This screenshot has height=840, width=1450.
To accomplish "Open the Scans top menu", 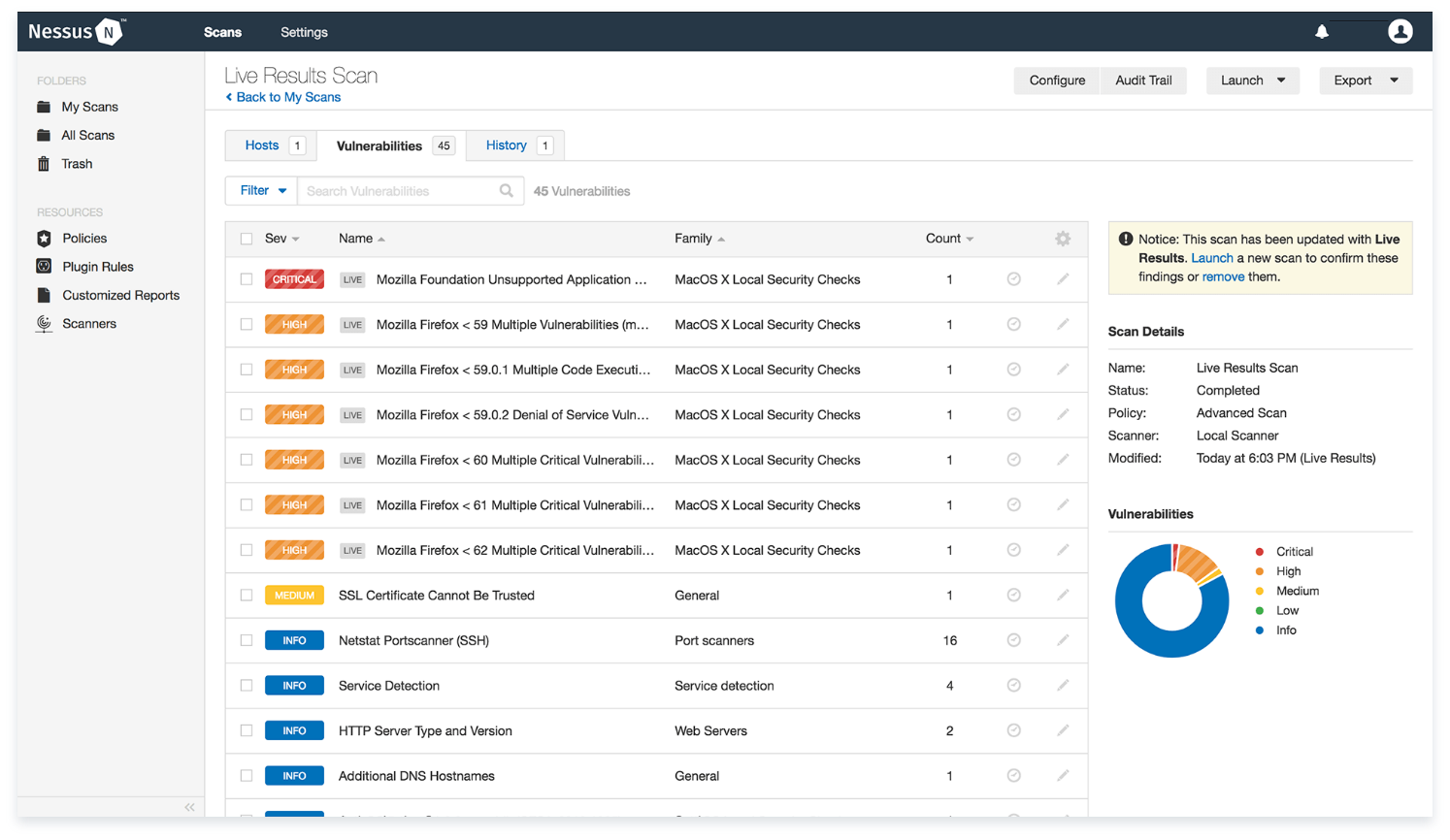I will pyautogui.click(x=222, y=32).
